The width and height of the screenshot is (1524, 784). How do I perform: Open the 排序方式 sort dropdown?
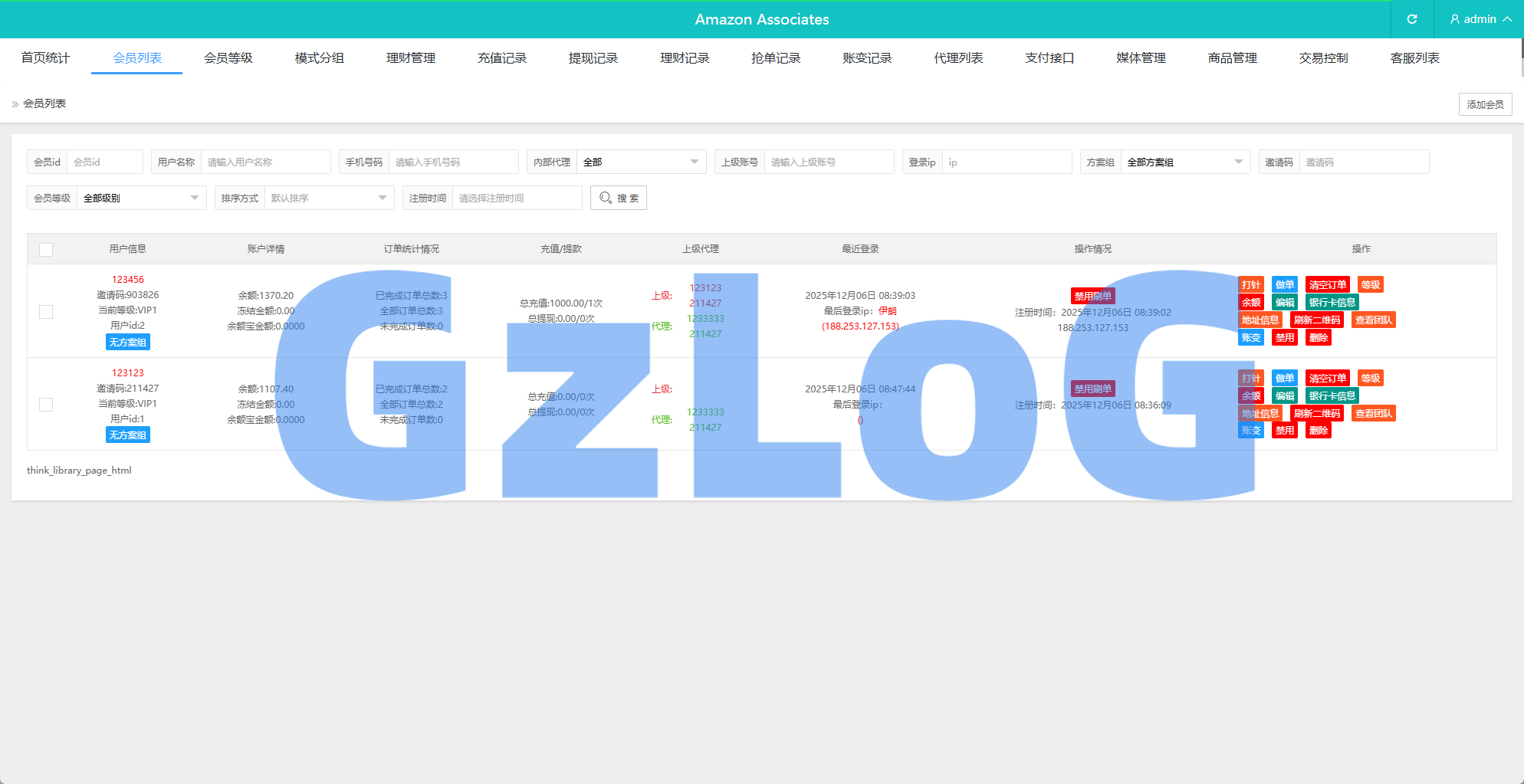[x=328, y=198]
